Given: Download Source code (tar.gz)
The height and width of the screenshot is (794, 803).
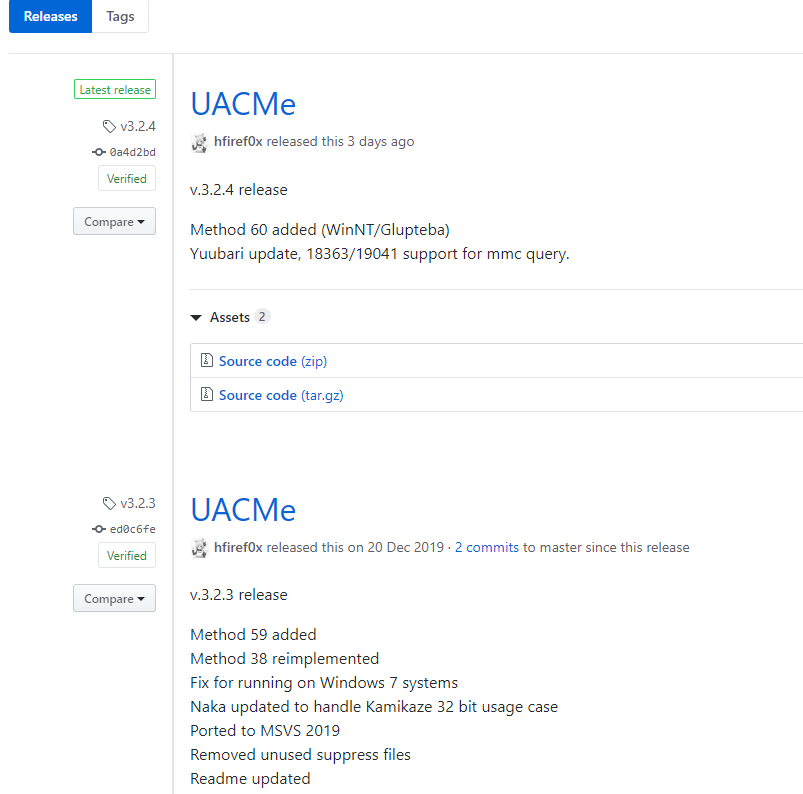Looking at the screenshot, I should (281, 395).
